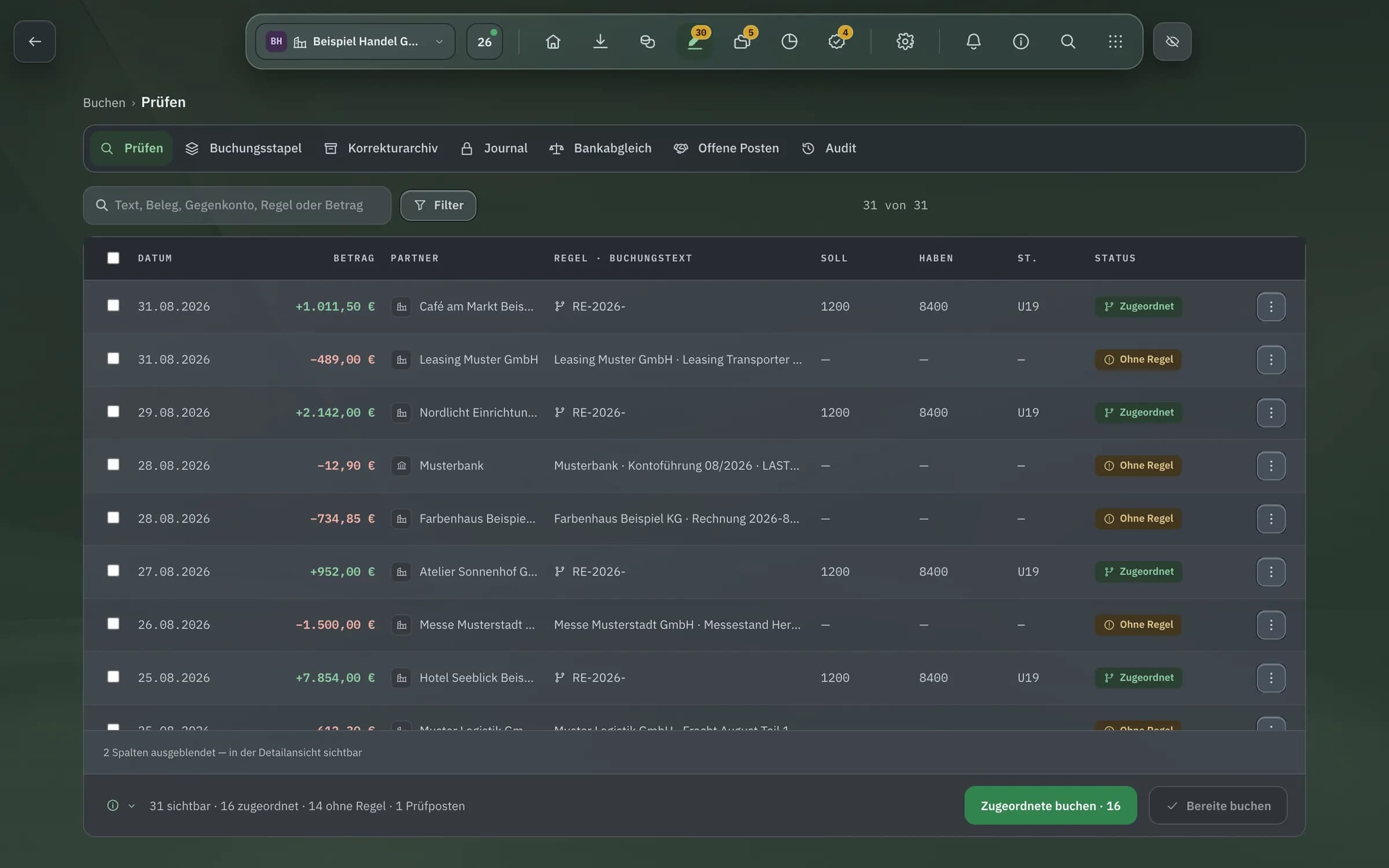The height and width of the screenshot is (868, 1389).
Task: Open the apps grid icon
Action: [x=1115, y=42]
